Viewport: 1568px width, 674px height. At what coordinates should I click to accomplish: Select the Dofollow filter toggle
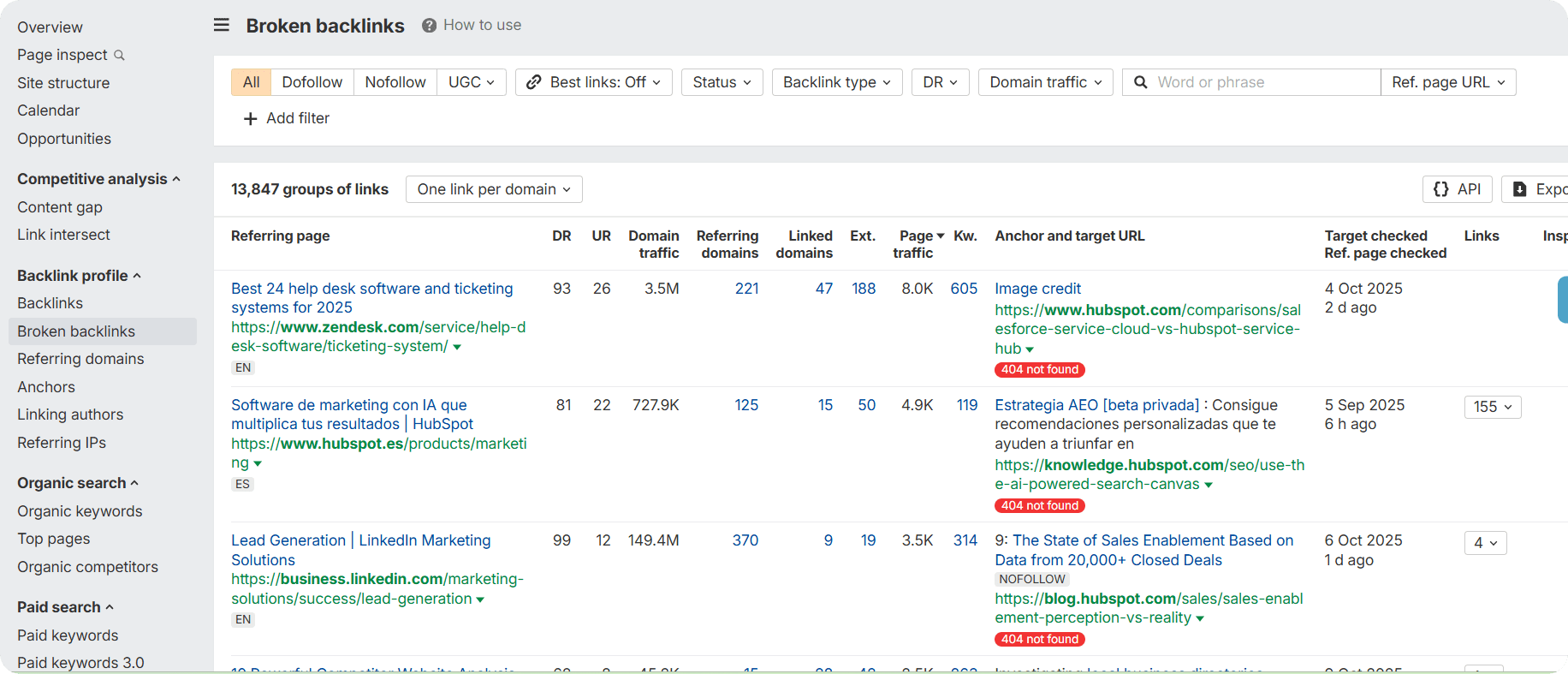312,82
